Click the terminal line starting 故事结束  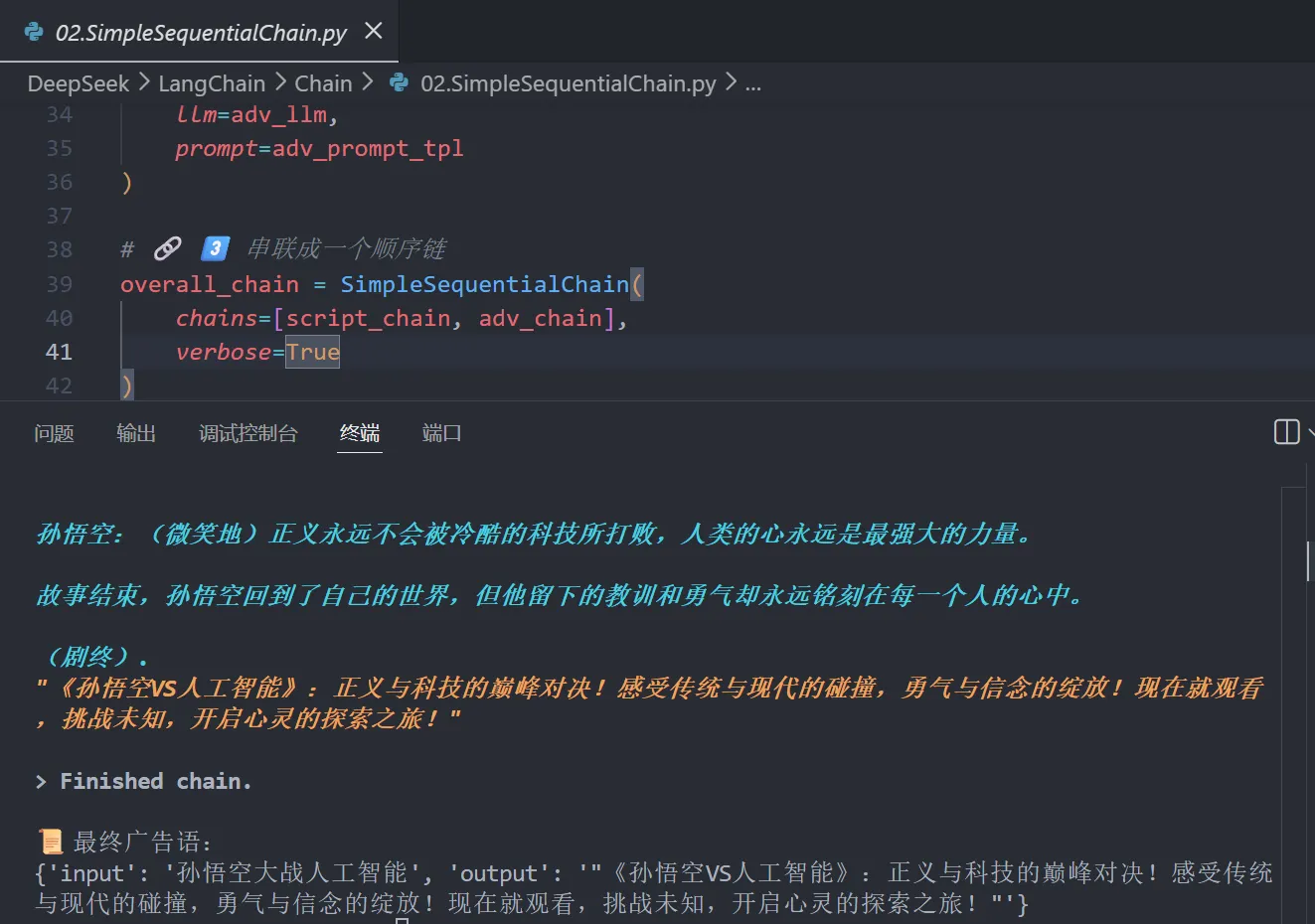pos(562,595)
